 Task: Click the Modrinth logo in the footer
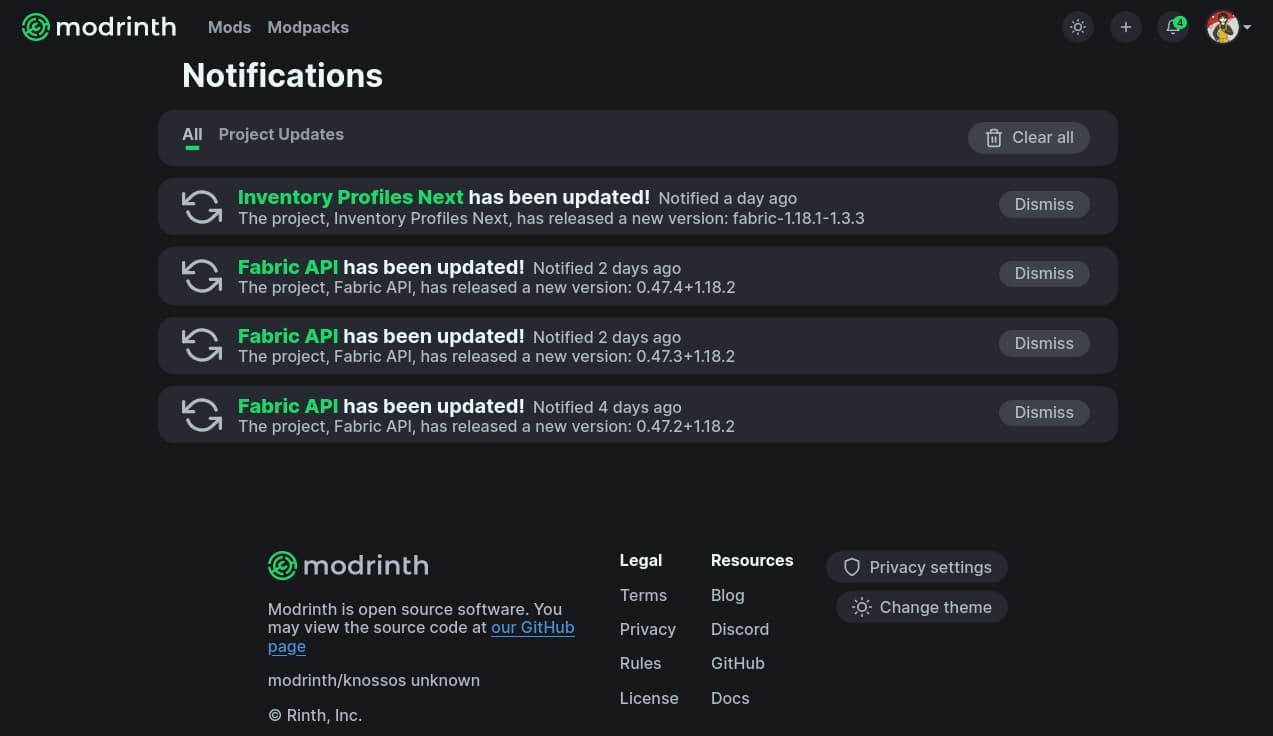click(347, 565)
